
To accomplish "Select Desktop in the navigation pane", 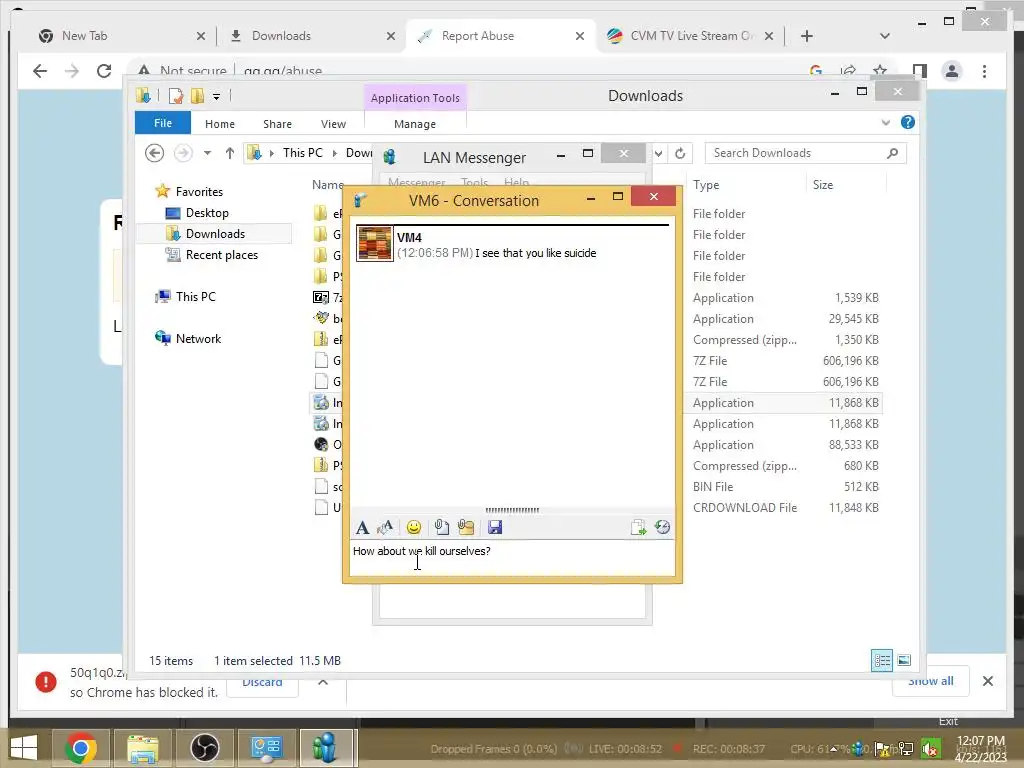I will 206,212.
